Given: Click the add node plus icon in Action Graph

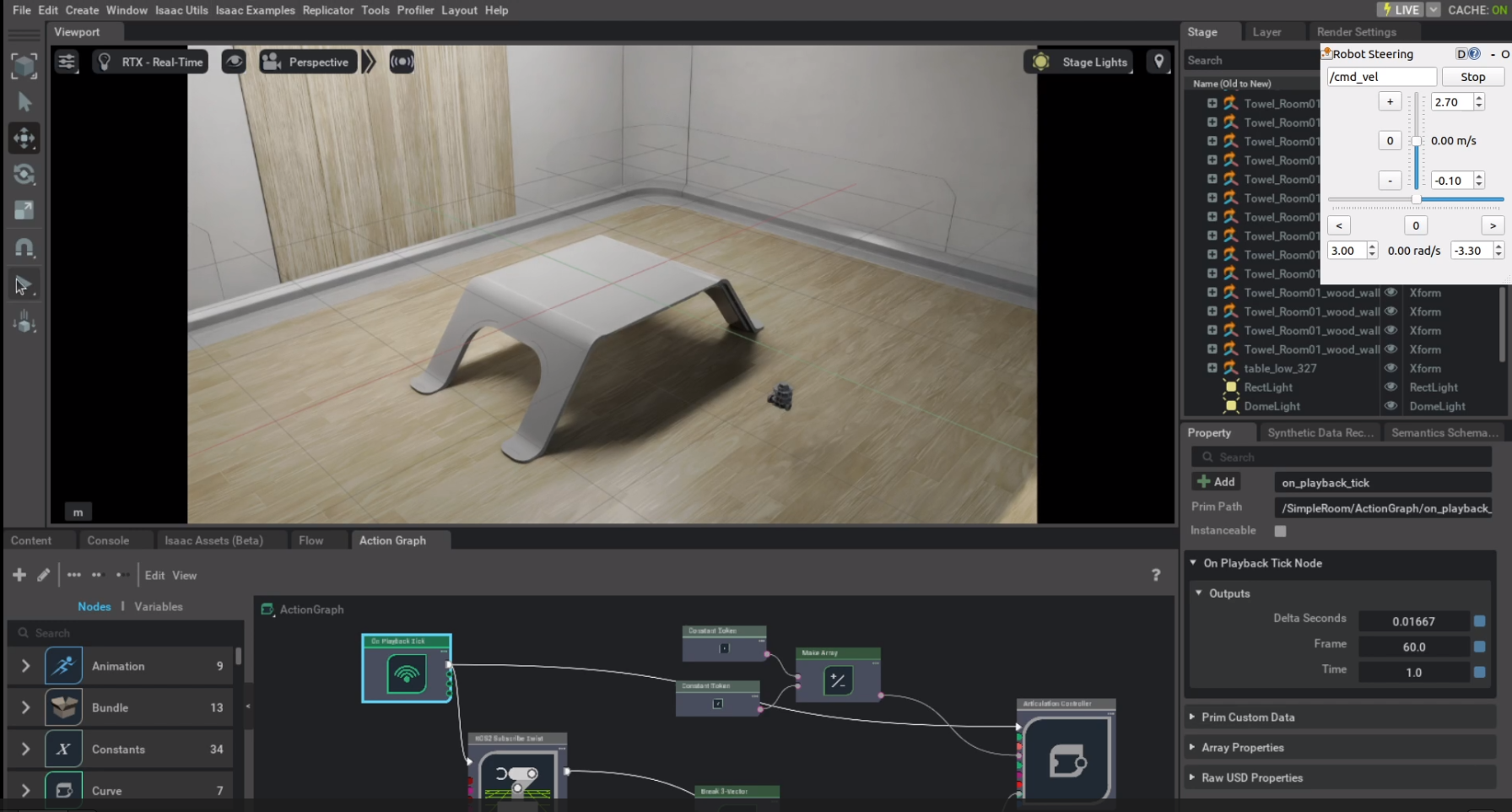Looking at the screenshot, I should [19, 575].
